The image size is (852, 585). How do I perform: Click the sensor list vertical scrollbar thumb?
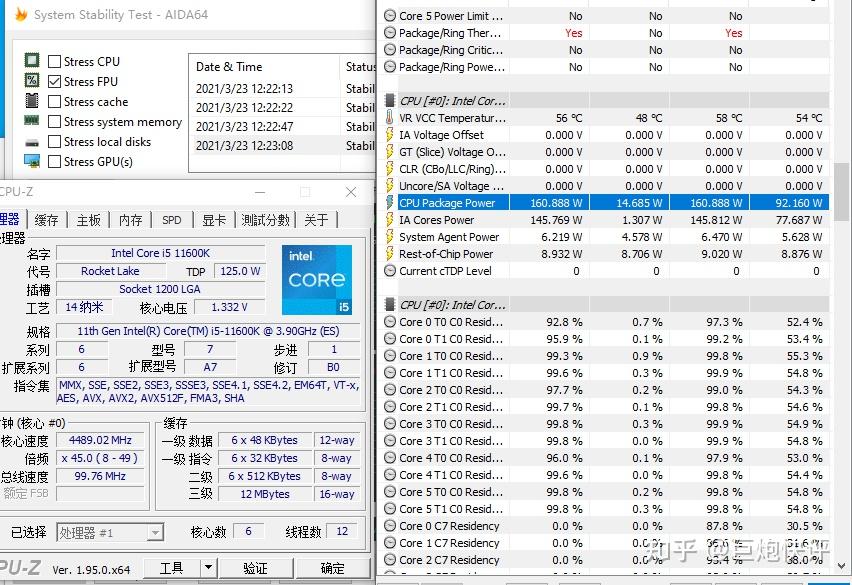[841, 192]
